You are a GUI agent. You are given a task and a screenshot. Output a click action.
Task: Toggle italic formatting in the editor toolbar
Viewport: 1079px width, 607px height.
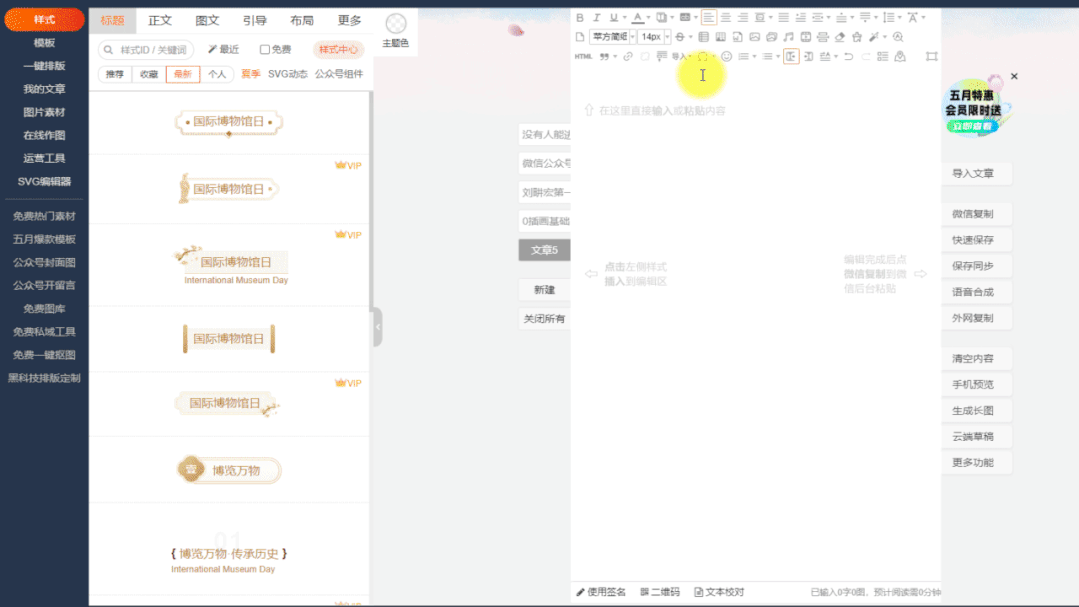pyautogui.click(x=597, y=17)
